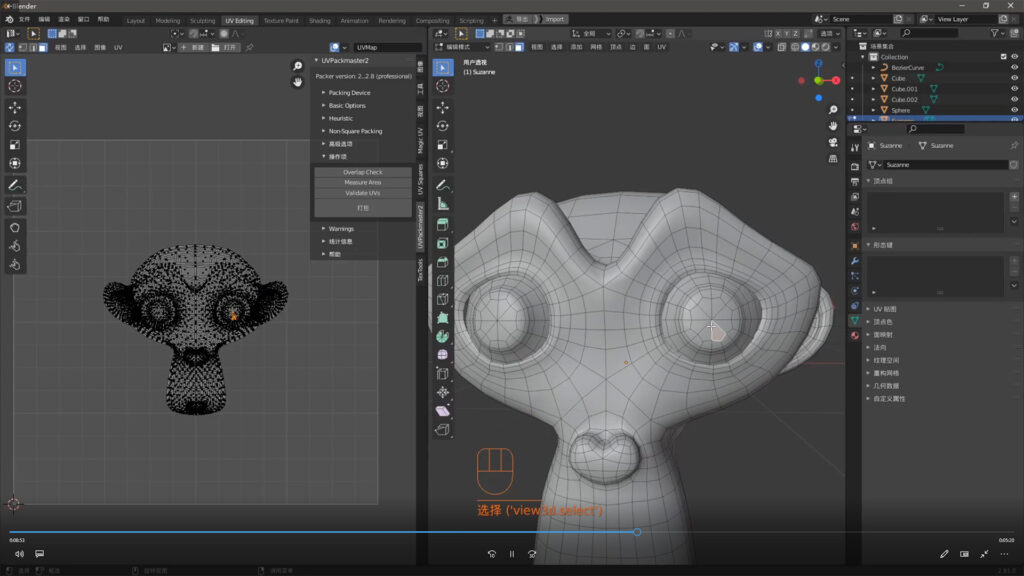Toggle the Collection exclude checkbox

[x=1003, y=57]
